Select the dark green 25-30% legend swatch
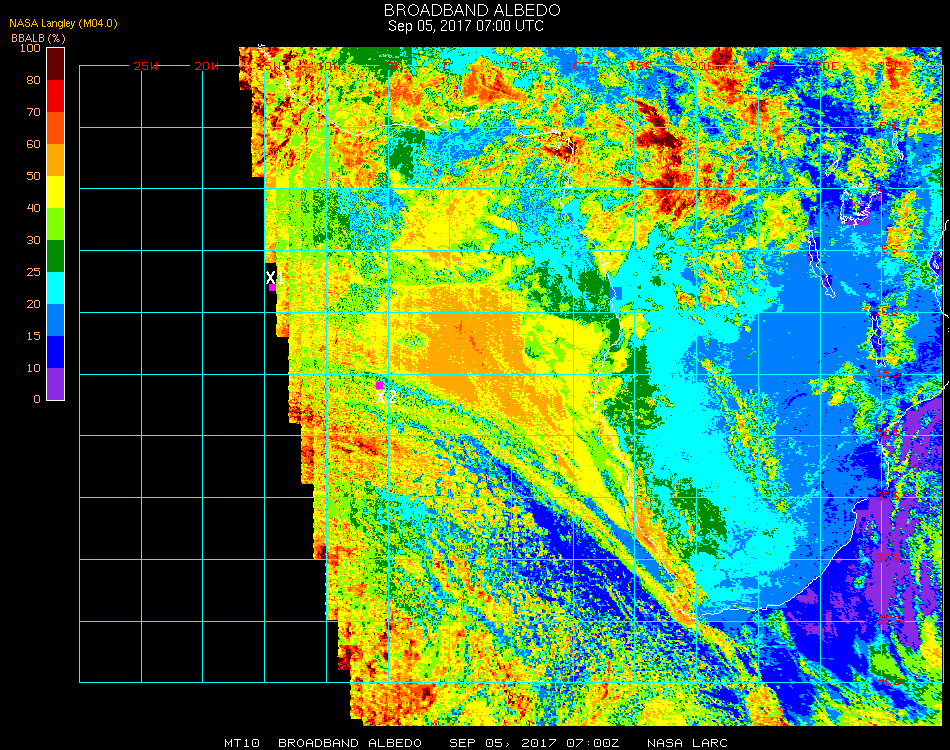Image resolution: width=950 pixels, height=750 pixels. click(x=56, y=256)
